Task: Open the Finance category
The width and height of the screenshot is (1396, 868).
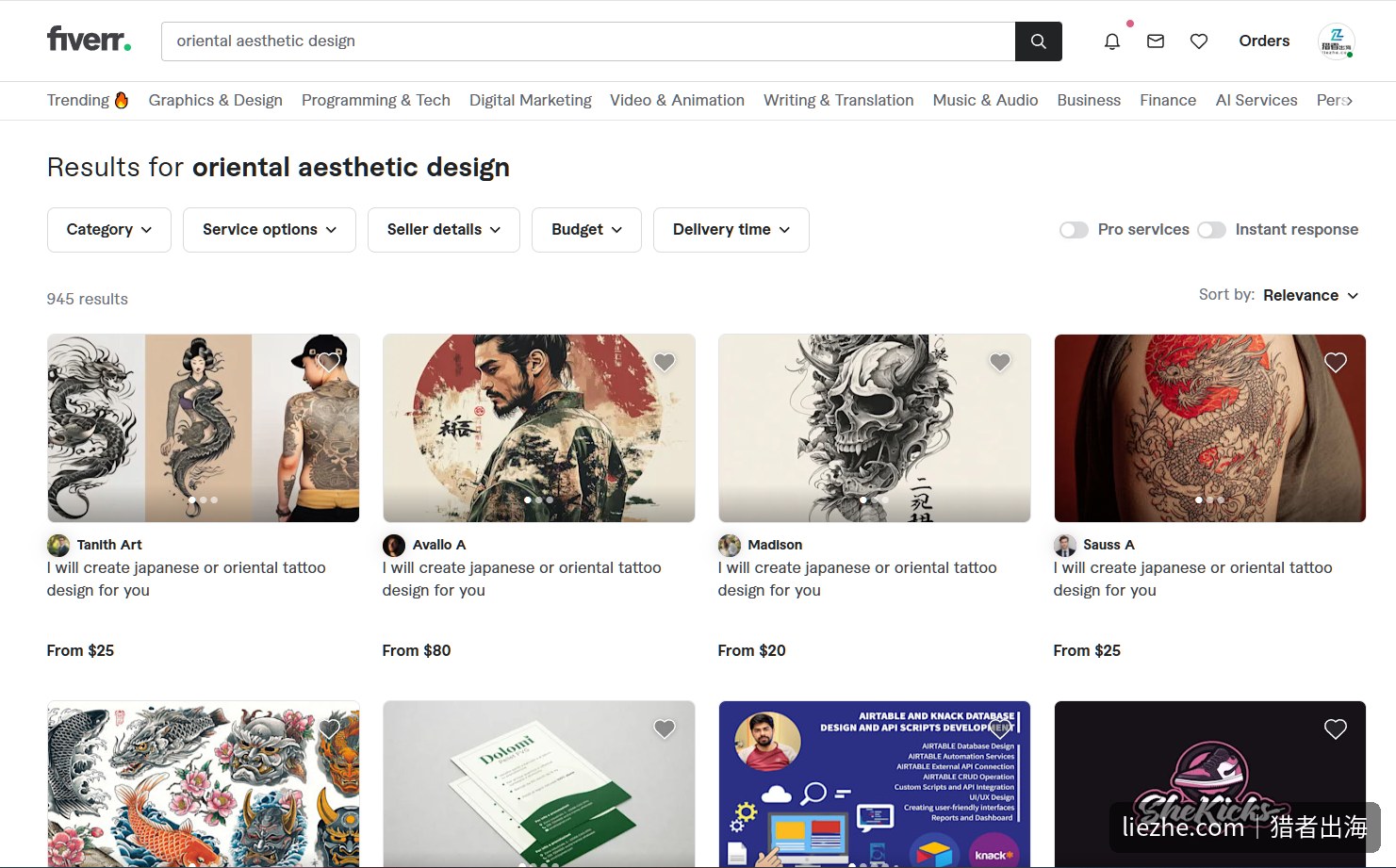Action: tap(1168, 101)
